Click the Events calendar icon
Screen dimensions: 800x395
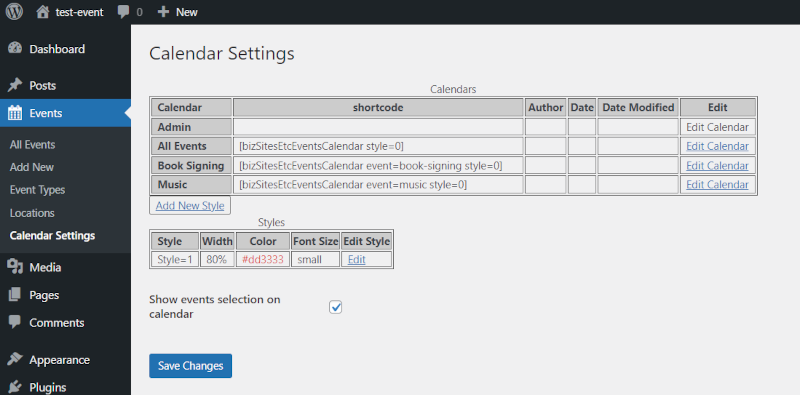pyautogui.click(x=15, y=113)
